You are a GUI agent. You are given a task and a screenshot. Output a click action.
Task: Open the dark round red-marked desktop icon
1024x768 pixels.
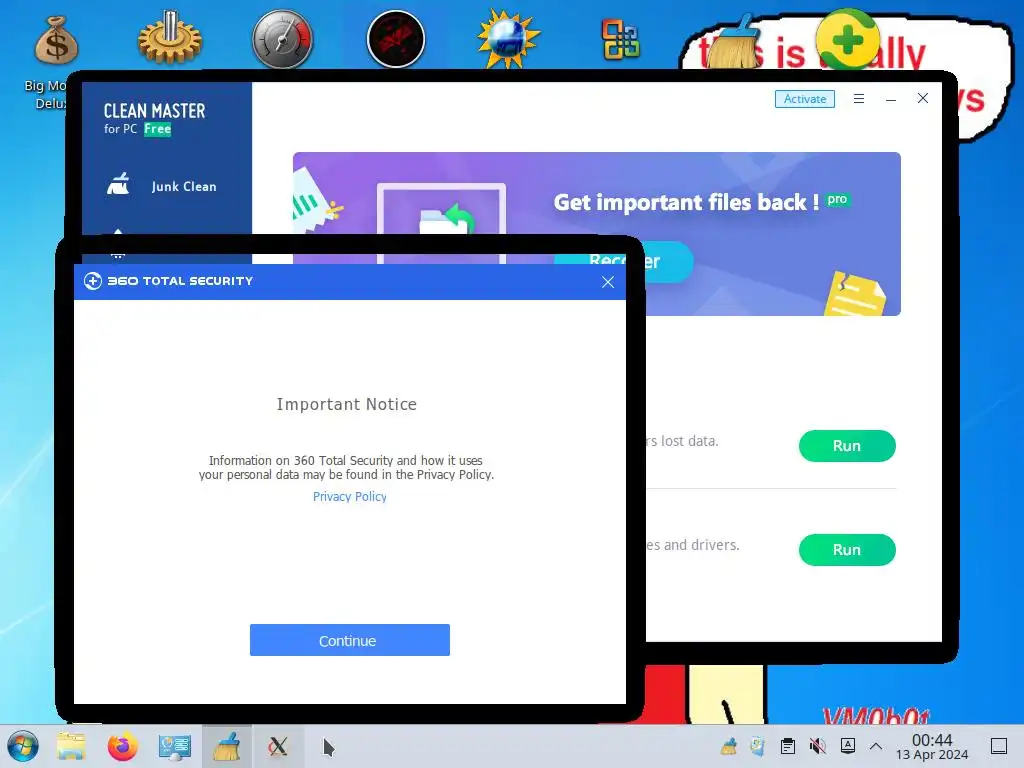tap(396, 39)
